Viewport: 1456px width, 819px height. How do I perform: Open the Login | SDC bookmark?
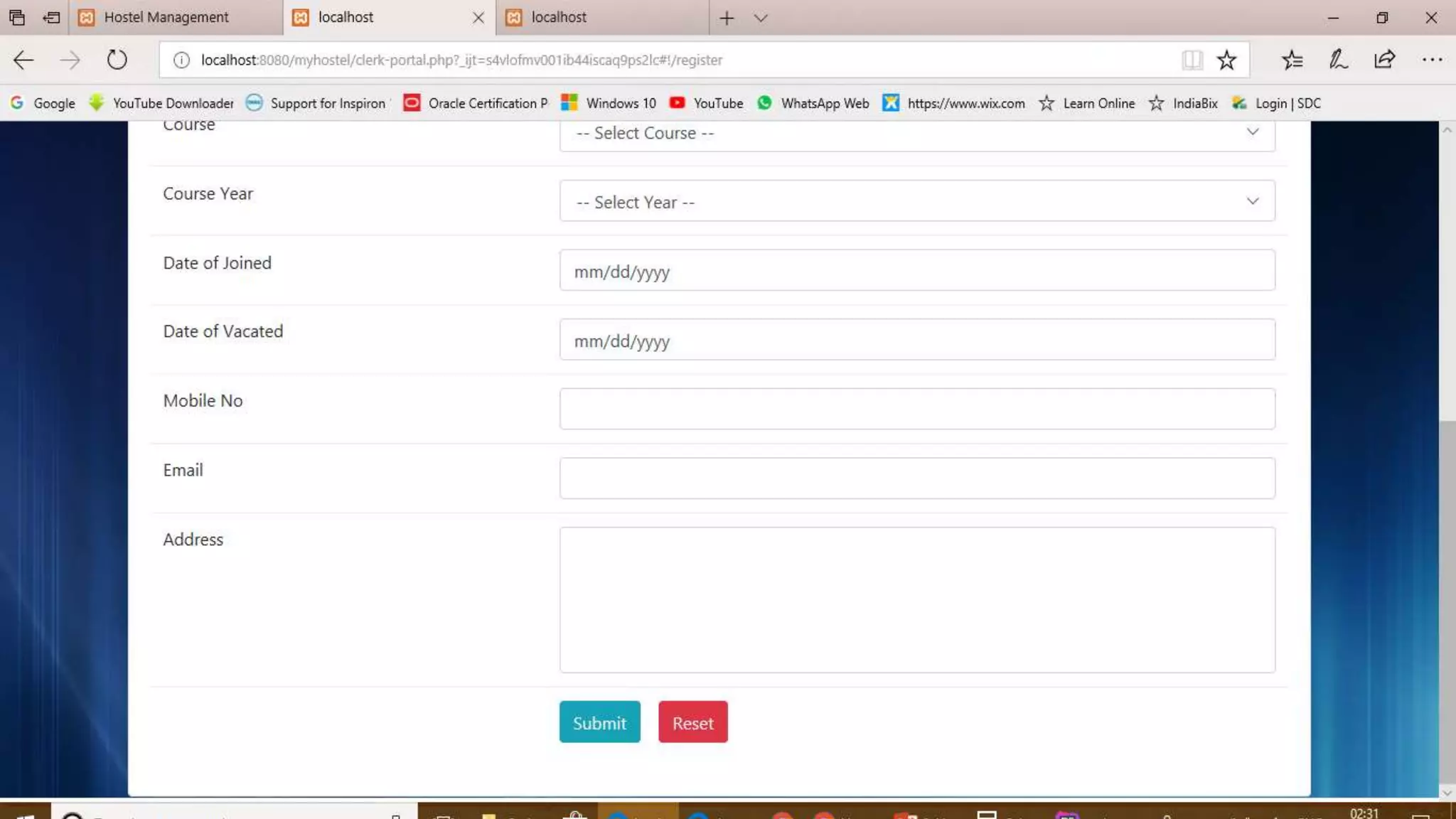pyautogui.click(x=1277, y=103)
